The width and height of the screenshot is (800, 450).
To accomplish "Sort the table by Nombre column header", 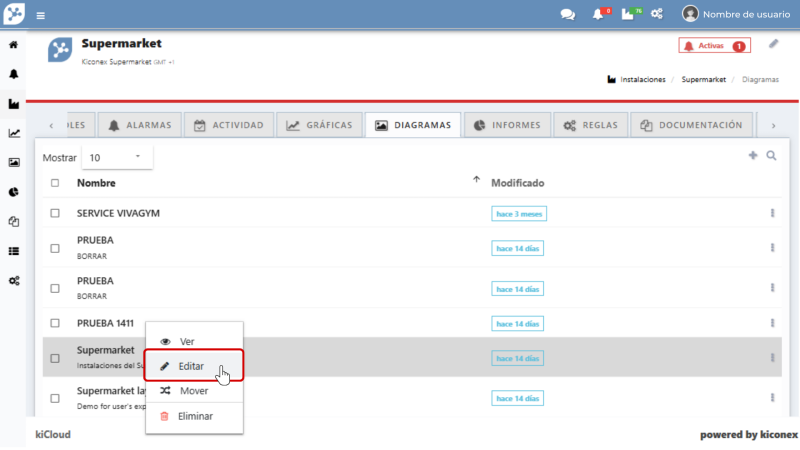I will (x=96, y=183).
